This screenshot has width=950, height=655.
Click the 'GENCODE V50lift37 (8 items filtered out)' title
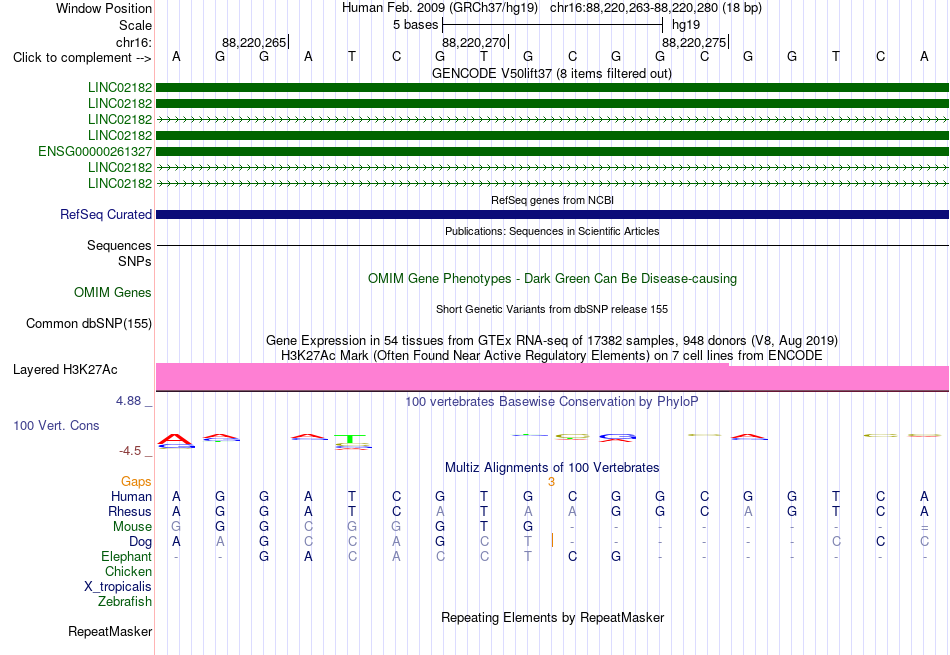(552, 73)
